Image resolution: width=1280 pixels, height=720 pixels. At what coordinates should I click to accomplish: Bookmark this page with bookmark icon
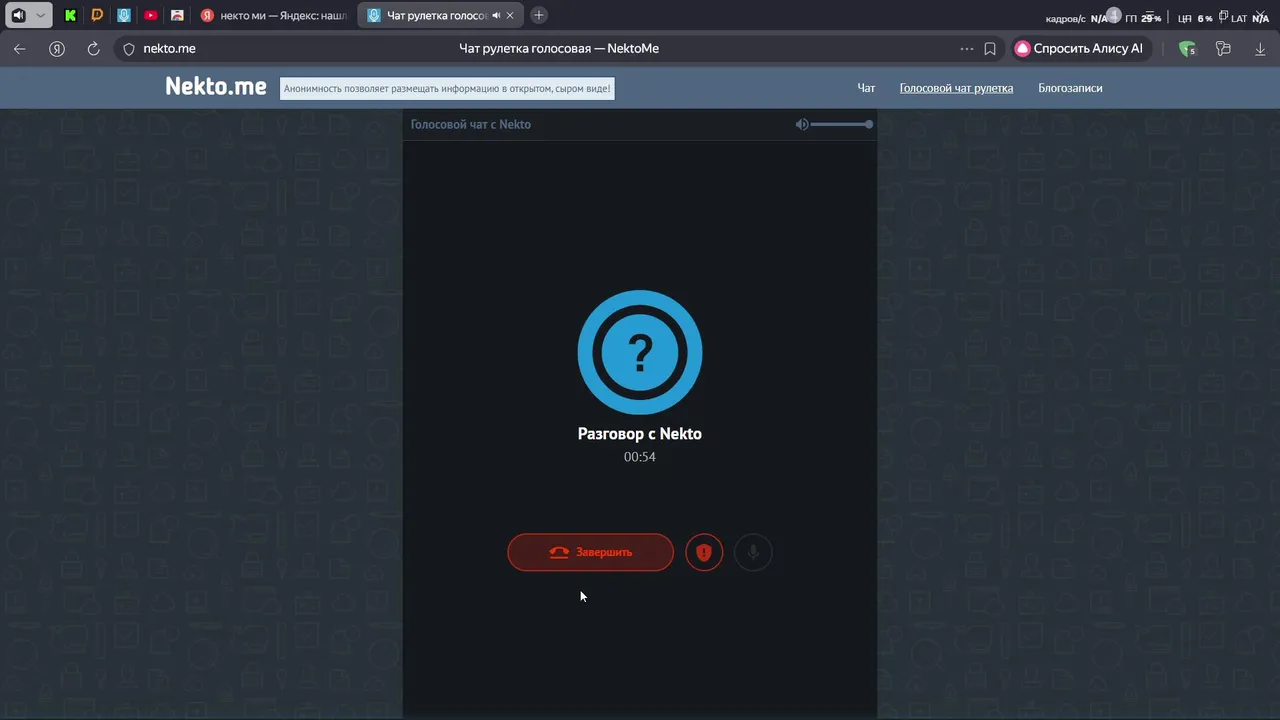[x=990, y=48]
